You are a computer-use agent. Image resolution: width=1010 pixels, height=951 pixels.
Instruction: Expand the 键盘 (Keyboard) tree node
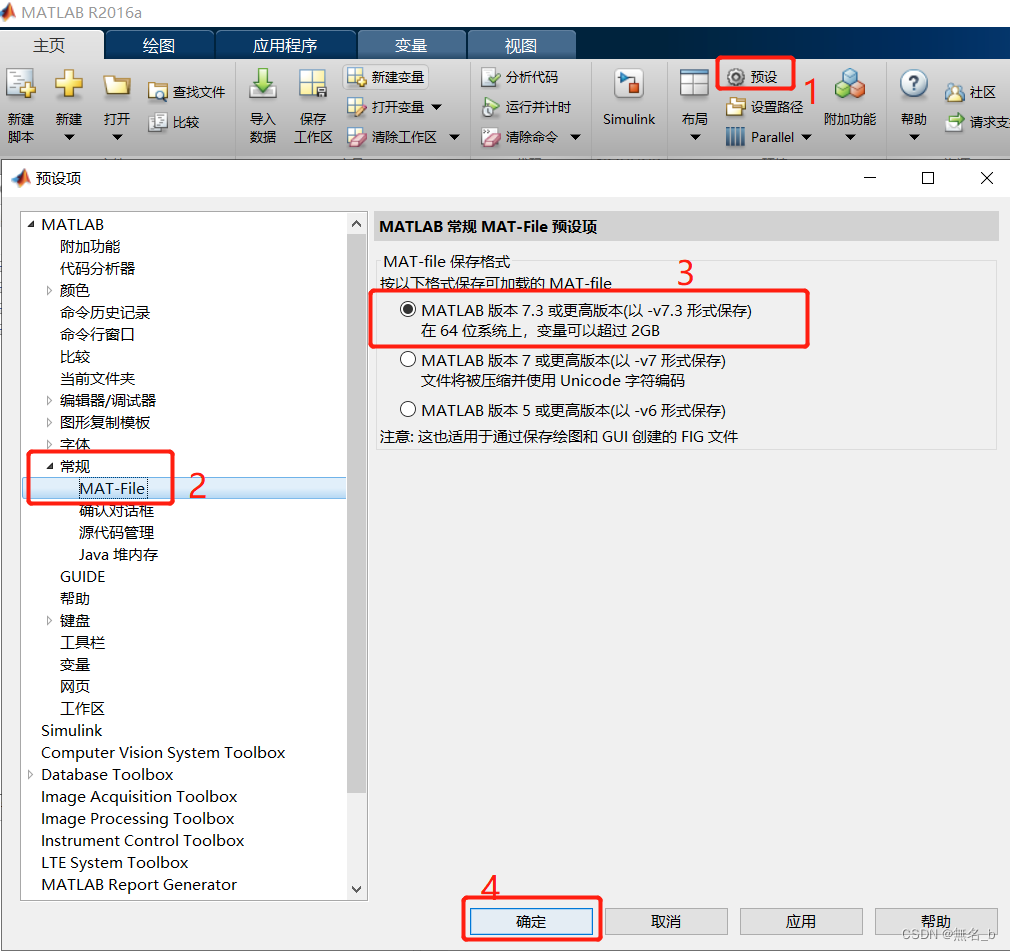49,620
